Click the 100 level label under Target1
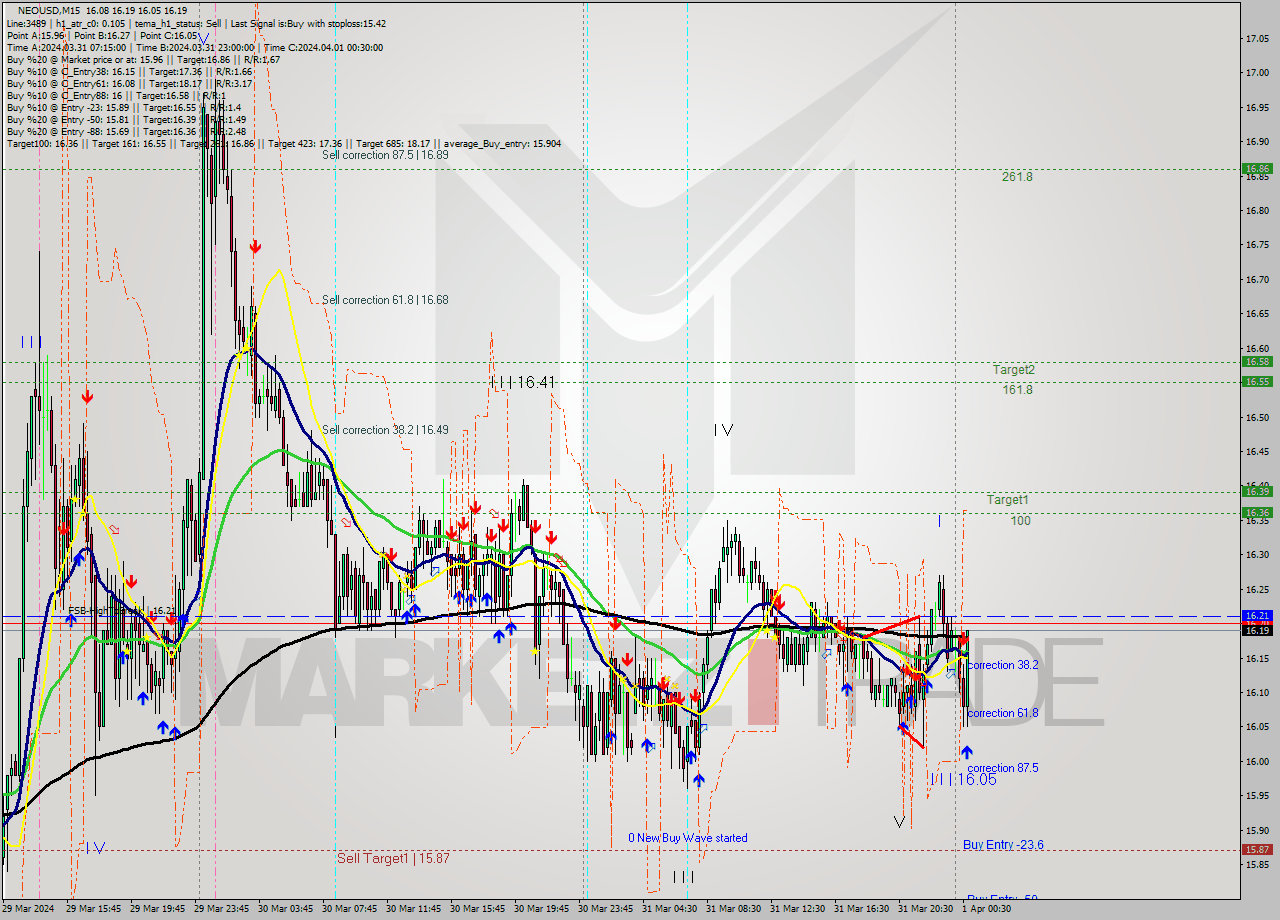The image size is (1280, 920). pos(1020,521)
